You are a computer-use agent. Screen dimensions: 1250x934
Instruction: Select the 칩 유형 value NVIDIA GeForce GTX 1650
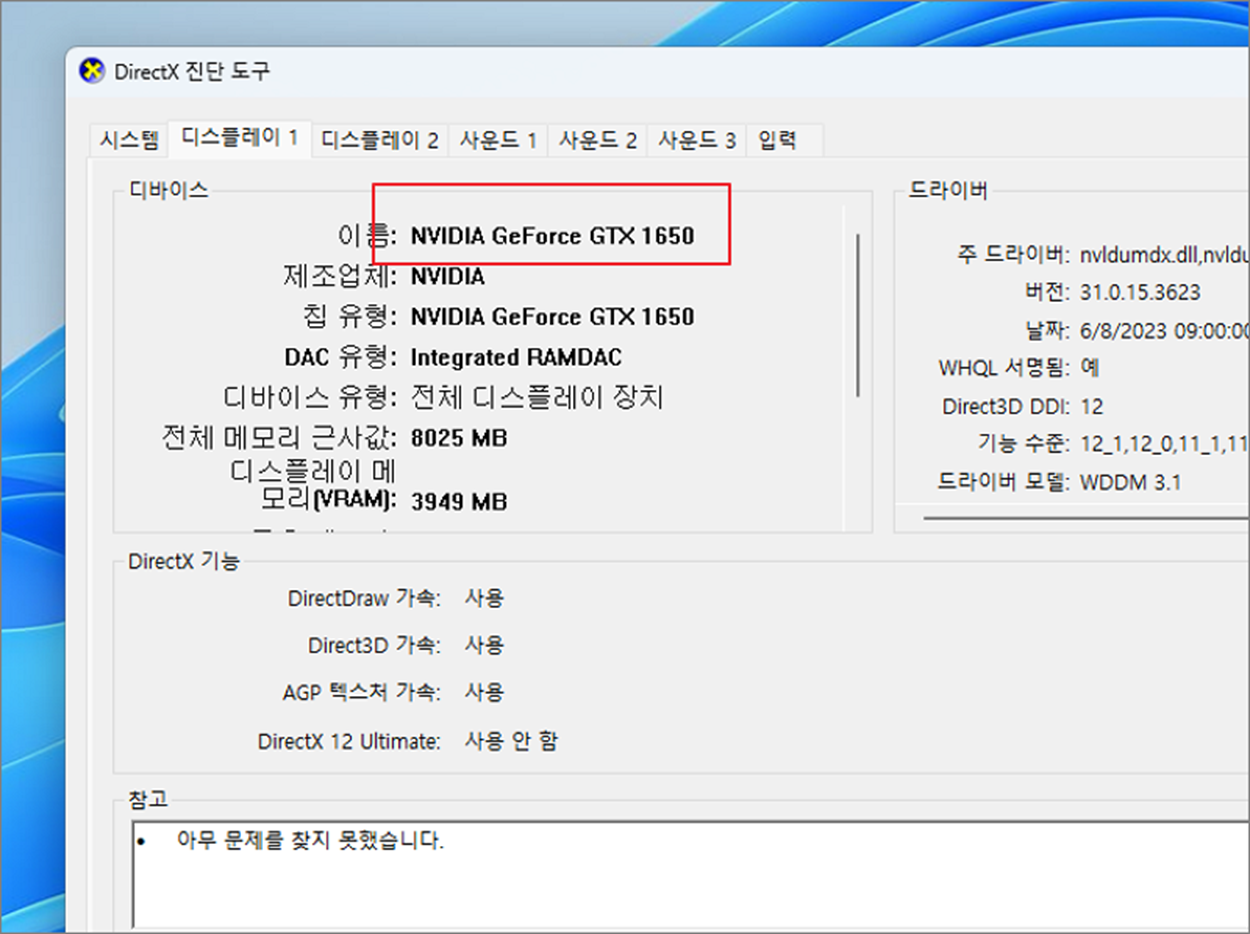(552, 317)
